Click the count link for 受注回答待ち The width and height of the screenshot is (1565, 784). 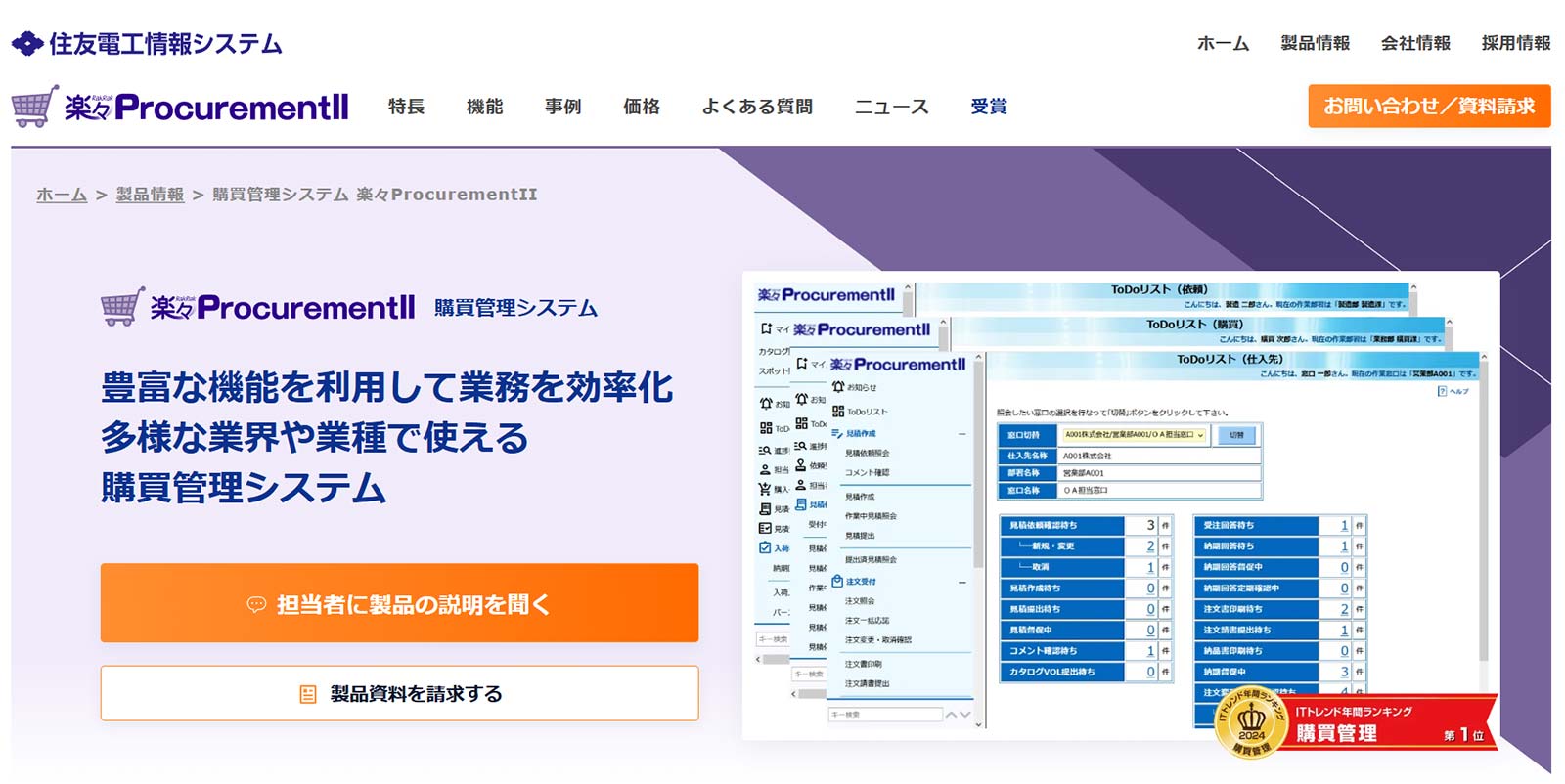(1344, 525)
